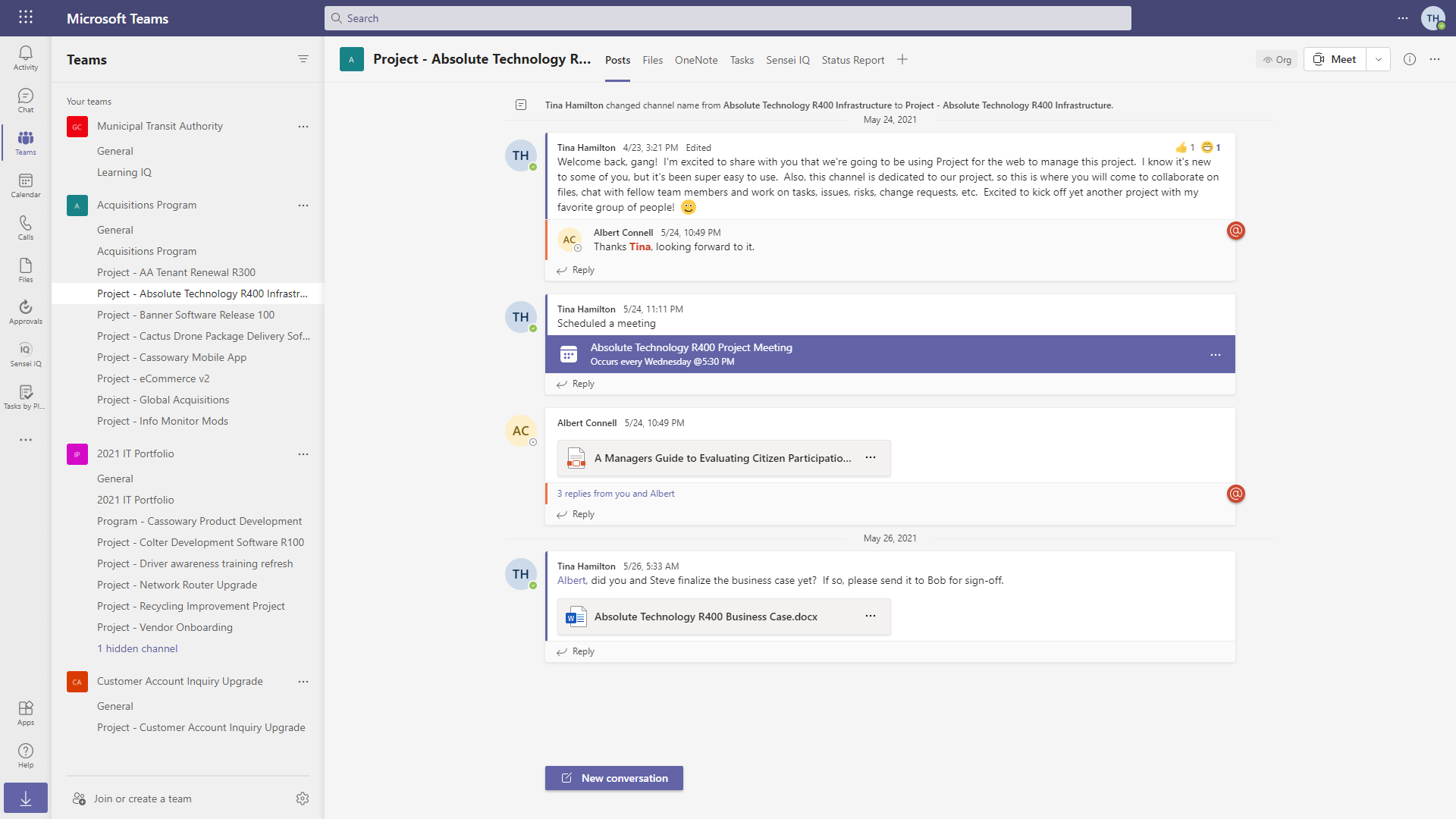This screenshot has height=819, width=1456.
Task: Switch to the Files tab
Action: point(652,60)
